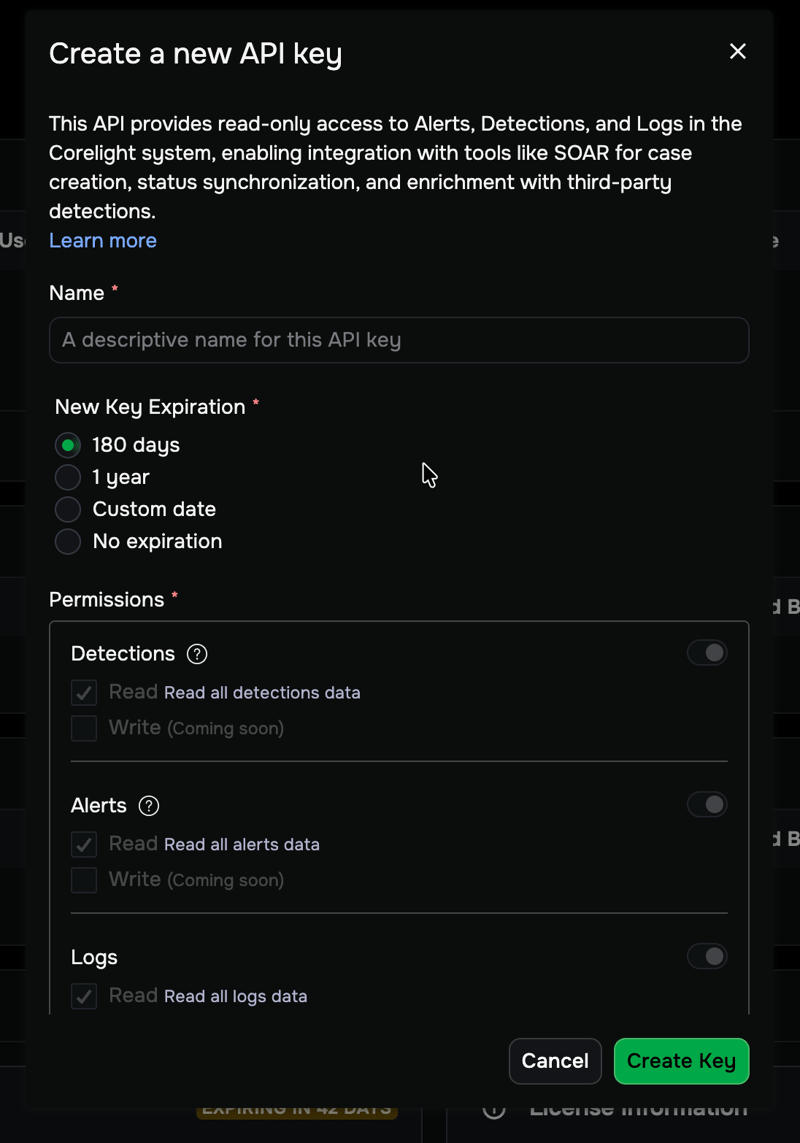Check the Alerts Read checkbox
The height and width of the screenshot is (1143, 800).
[84, 845]
